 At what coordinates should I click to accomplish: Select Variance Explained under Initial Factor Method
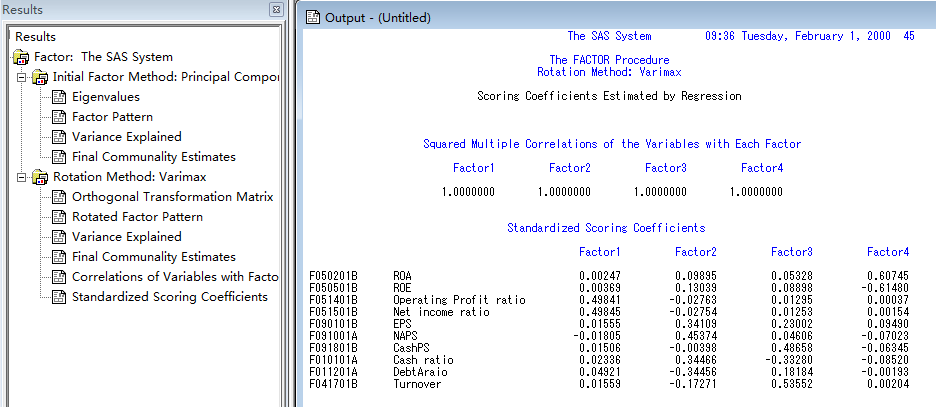pos(126,137)
